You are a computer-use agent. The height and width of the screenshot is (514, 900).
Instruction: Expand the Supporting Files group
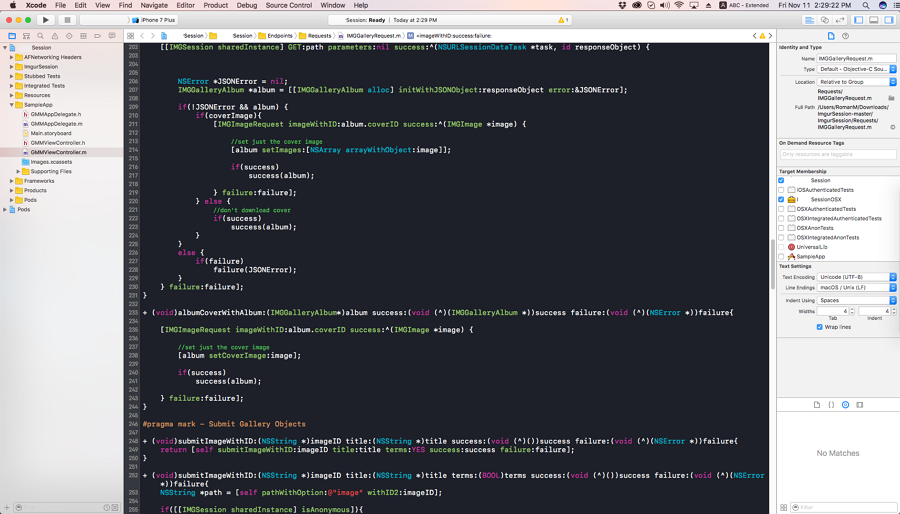[x=18, y=172]
